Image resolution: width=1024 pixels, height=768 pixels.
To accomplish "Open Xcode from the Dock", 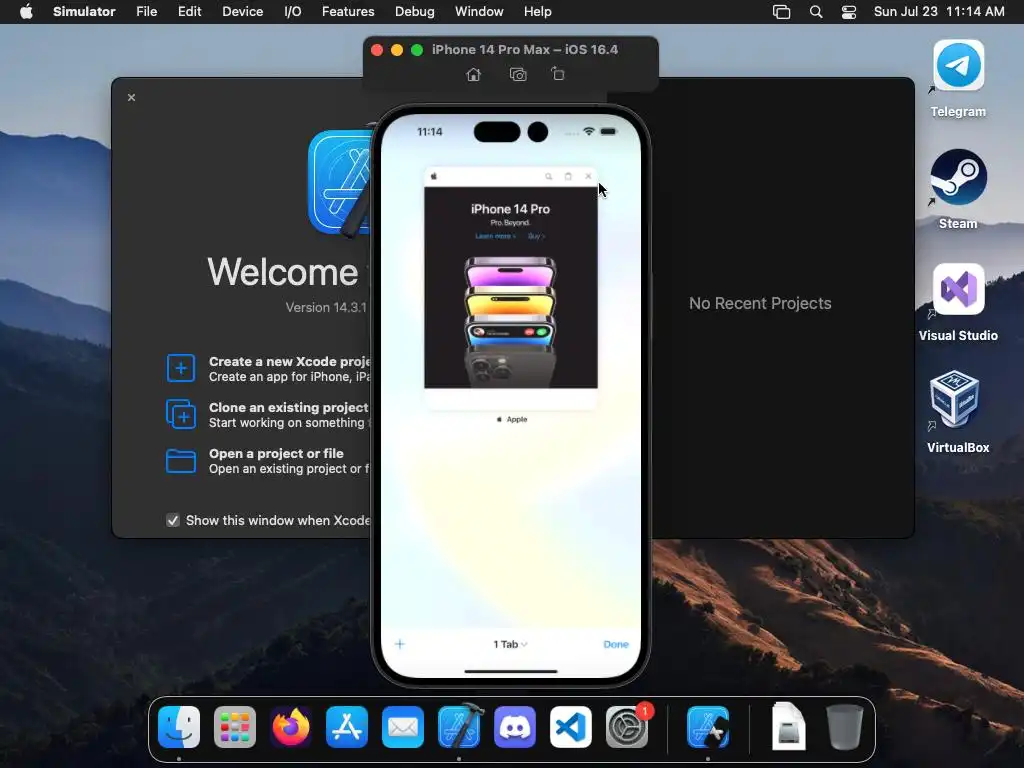I will pos(460,726).
